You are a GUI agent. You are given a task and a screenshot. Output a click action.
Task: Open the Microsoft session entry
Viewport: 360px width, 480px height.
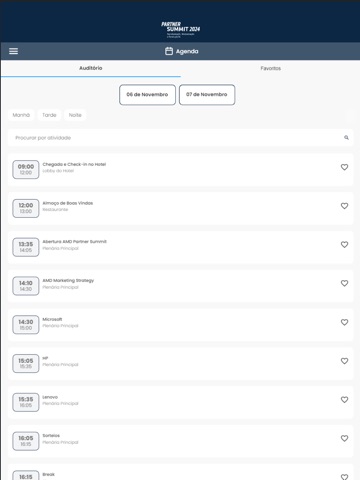[180, 325]
